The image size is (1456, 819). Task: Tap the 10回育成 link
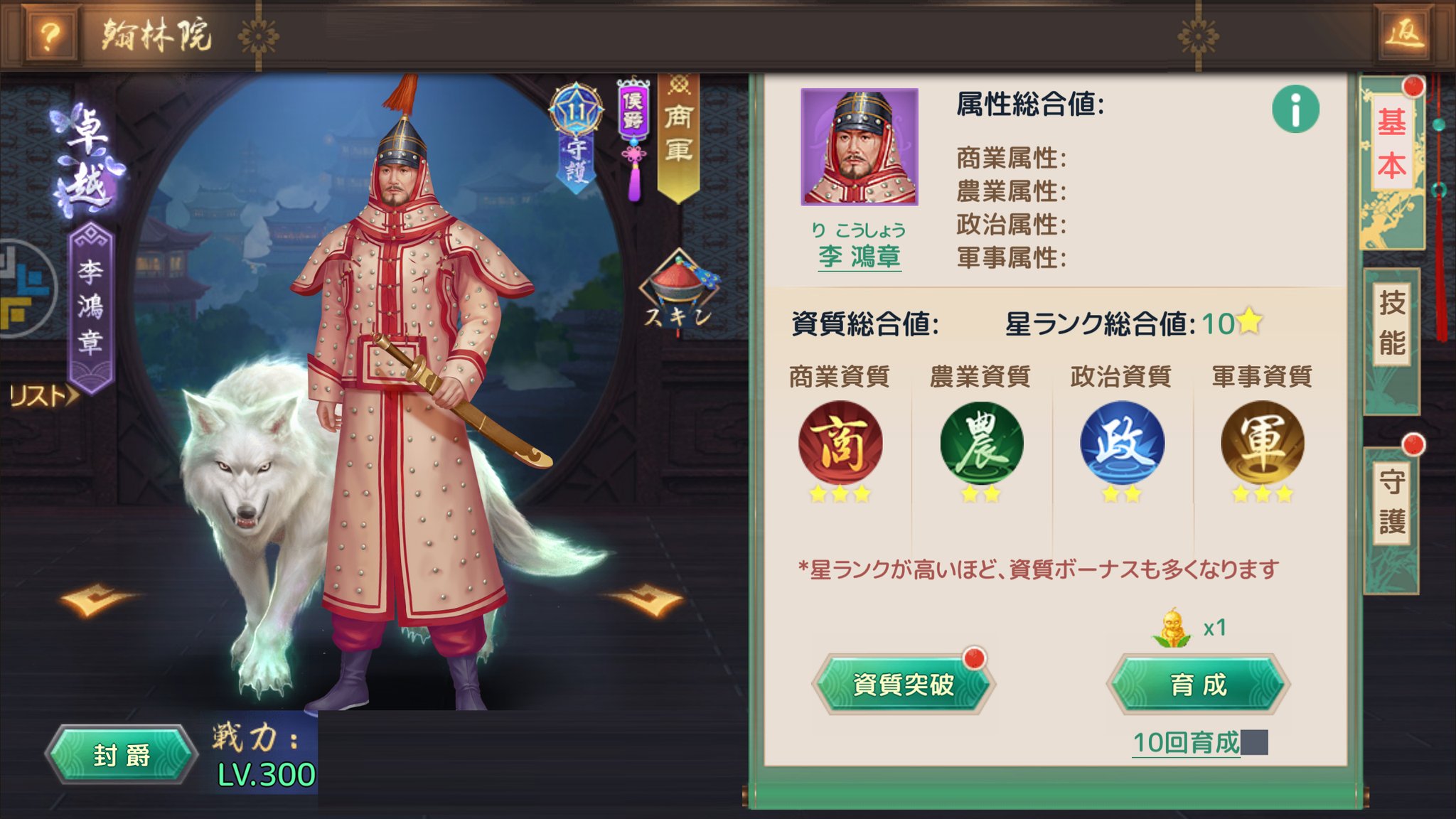[x=1186, y=743]
